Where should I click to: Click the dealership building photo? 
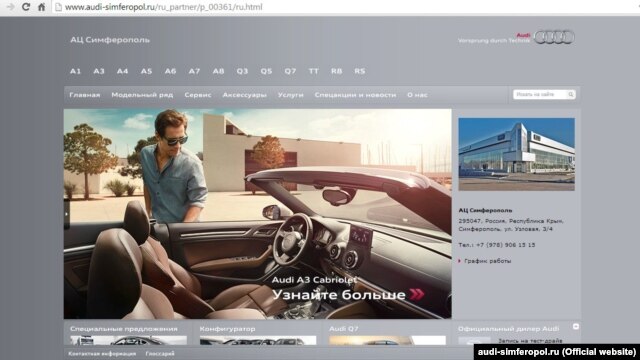(516, 154)
